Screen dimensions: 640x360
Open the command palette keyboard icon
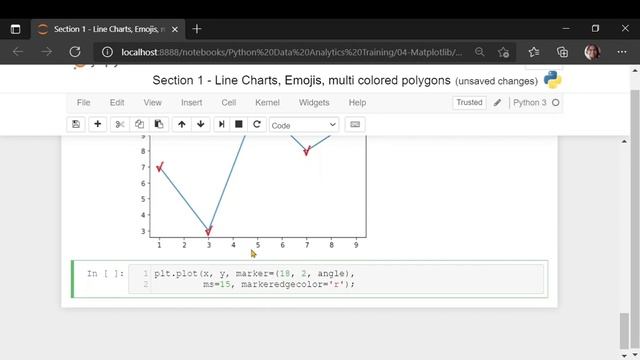[355, 124]
